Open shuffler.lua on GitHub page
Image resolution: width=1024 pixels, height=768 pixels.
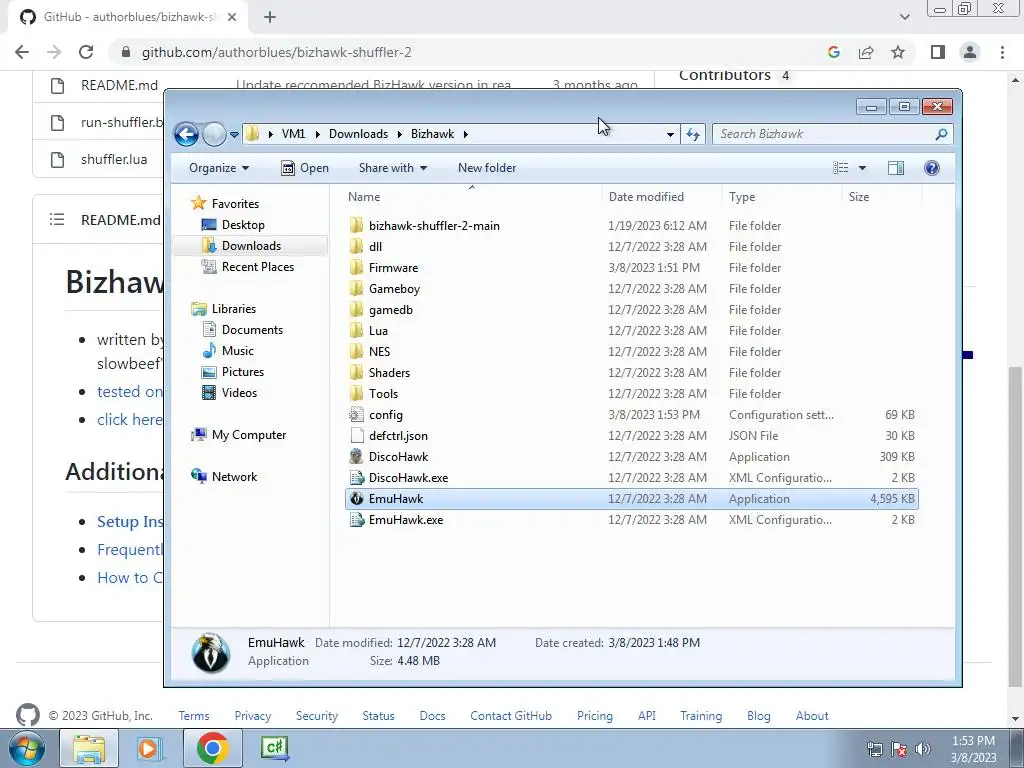[114, 159]
